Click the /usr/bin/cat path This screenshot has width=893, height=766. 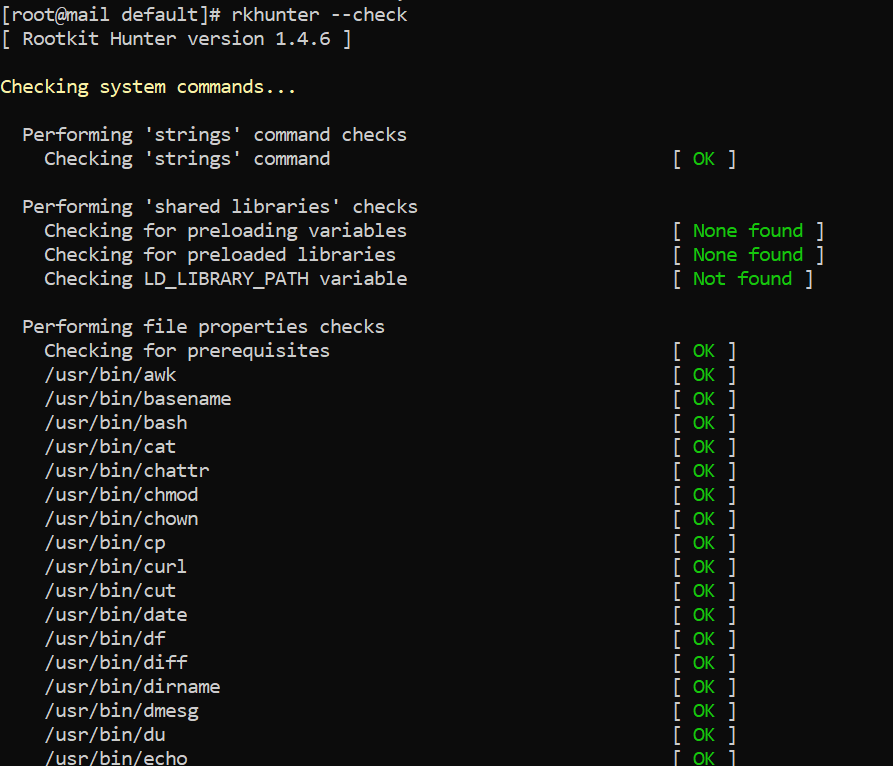(110, 447)
